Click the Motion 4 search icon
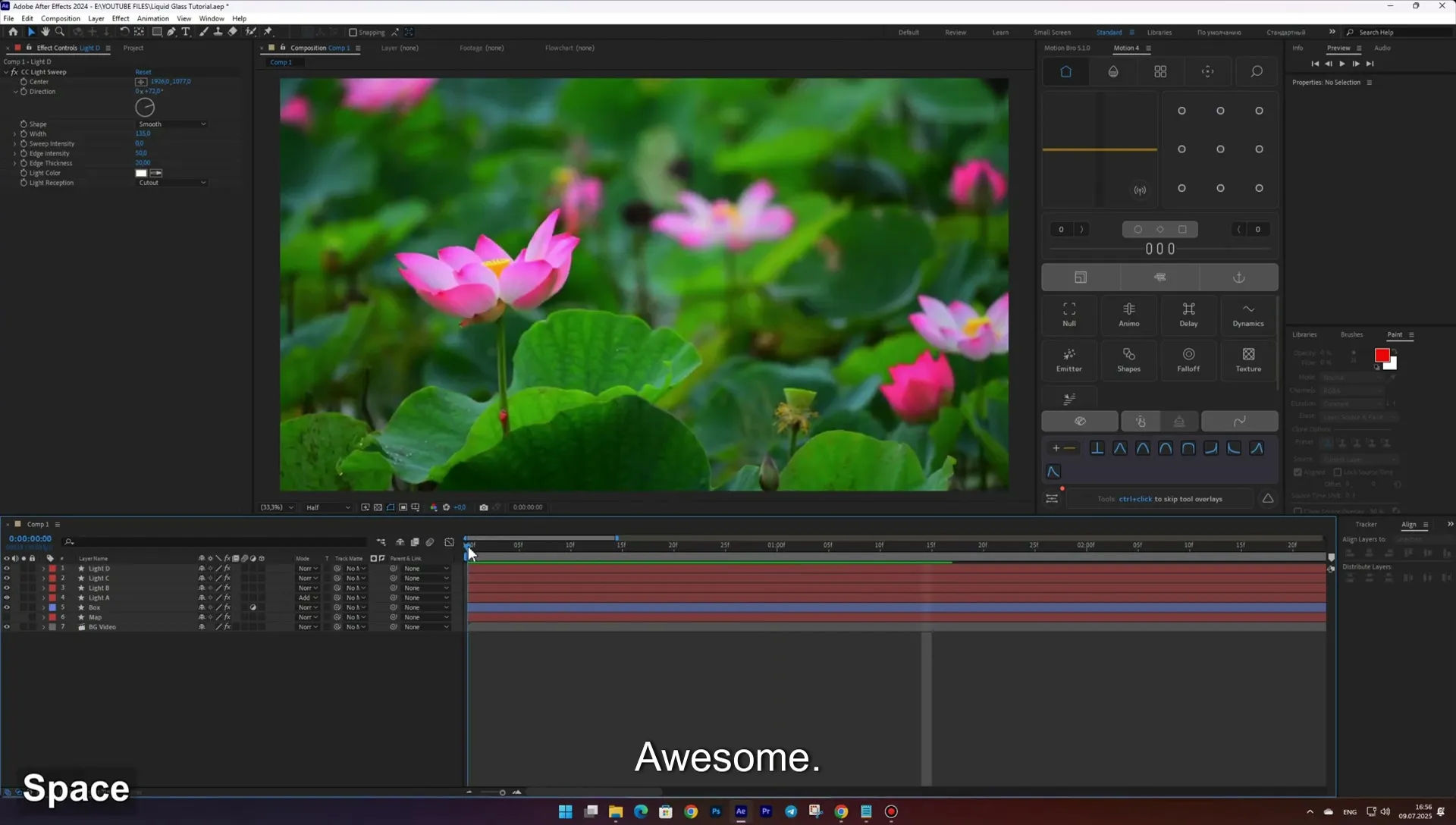Image resolution: width=1456 pixels, height=825 pixels. pyautogui.click(x=1256, y=71)
